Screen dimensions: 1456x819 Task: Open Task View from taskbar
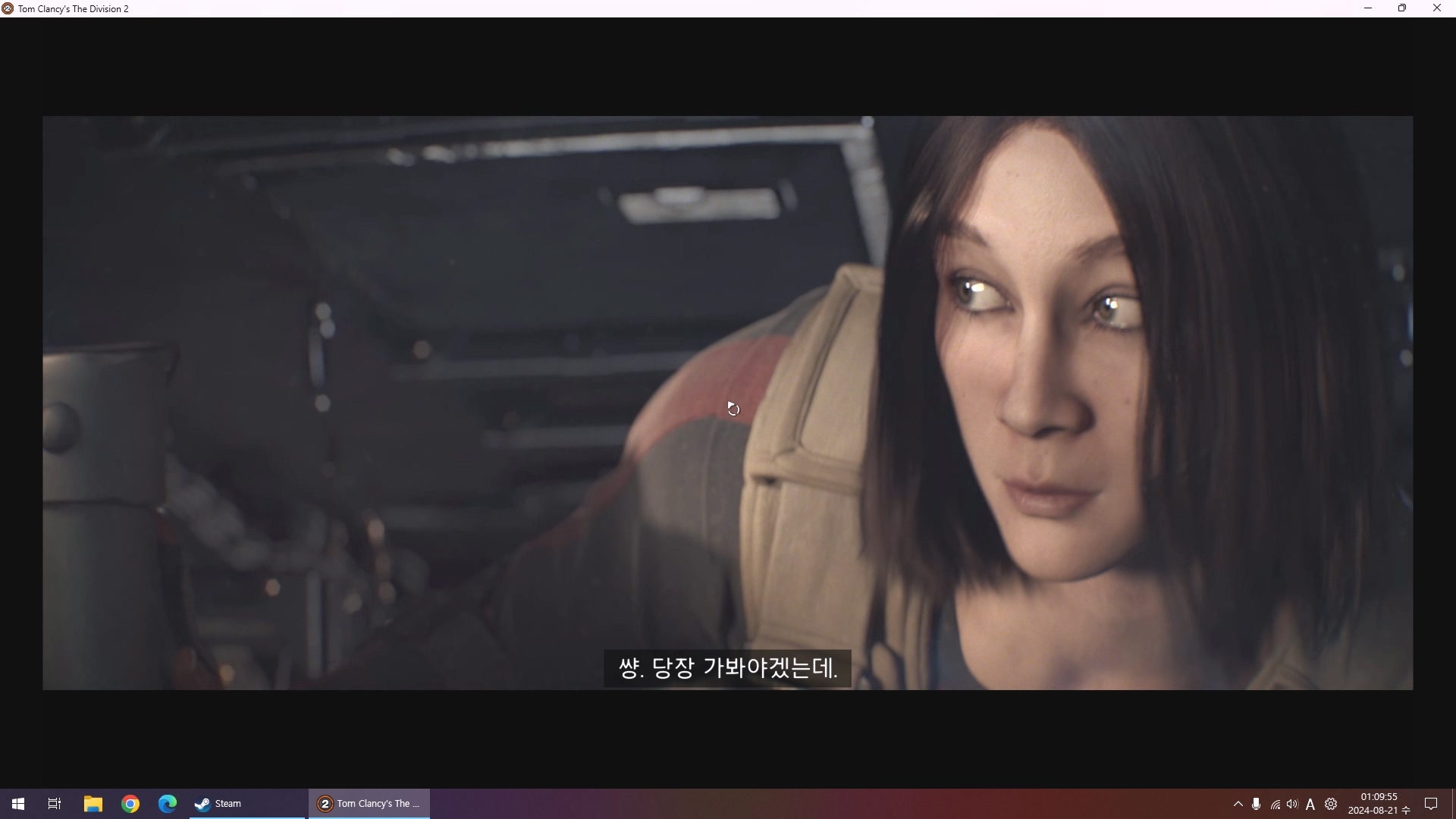tap(55, 804)
